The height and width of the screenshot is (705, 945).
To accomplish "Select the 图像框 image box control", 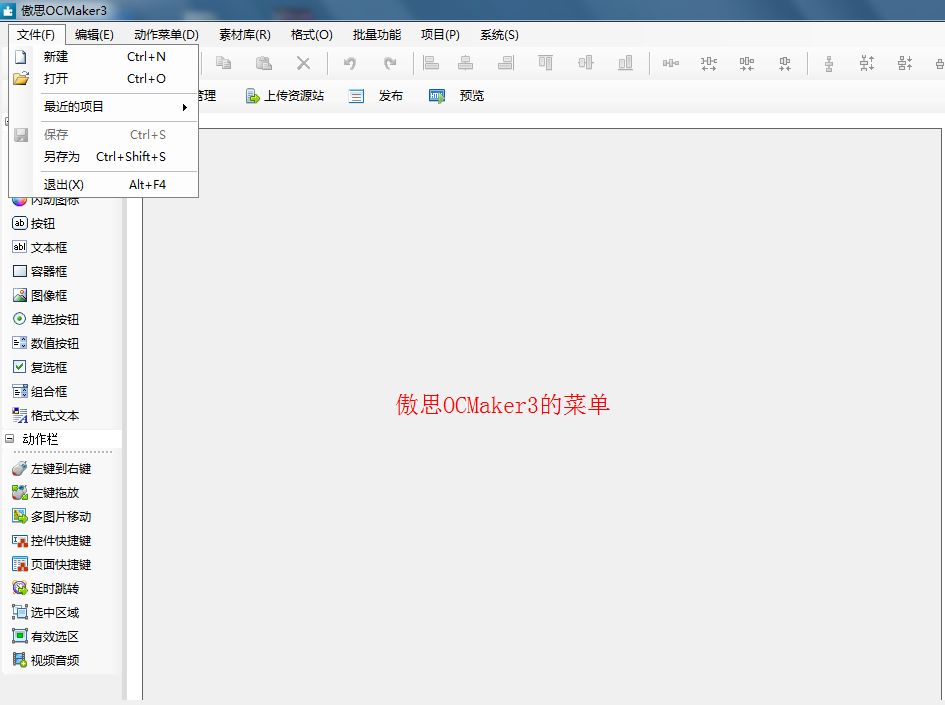I will click(40, 296).
